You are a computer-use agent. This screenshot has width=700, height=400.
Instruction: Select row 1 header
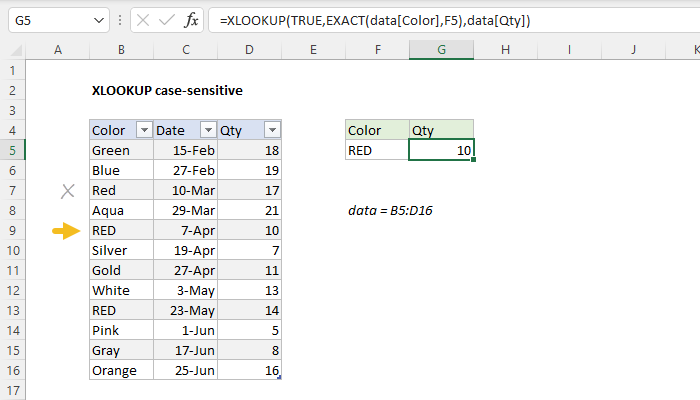tap(12, 71)
